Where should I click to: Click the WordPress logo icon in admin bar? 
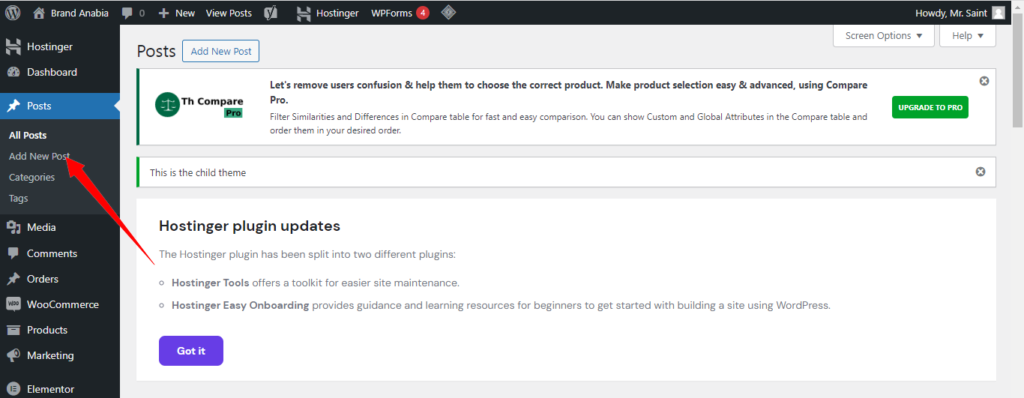(13, 12)
